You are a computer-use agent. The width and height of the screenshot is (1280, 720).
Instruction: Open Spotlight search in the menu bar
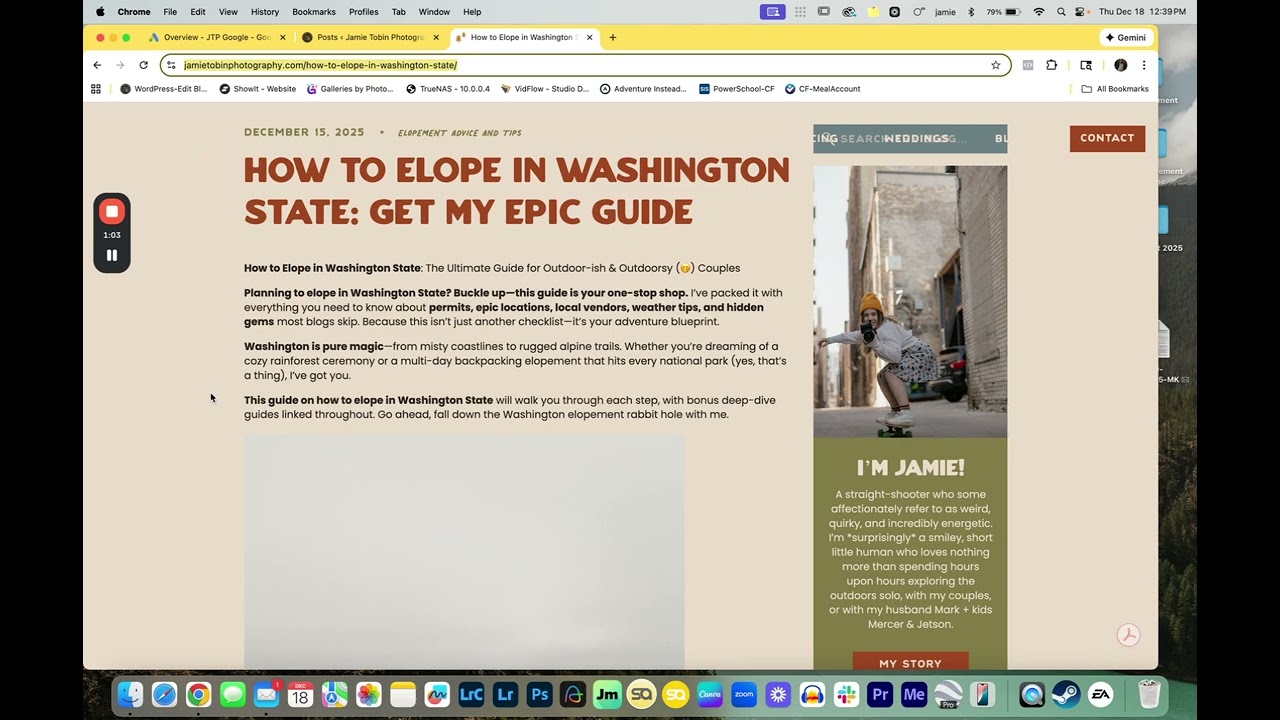pos(1061,12)
